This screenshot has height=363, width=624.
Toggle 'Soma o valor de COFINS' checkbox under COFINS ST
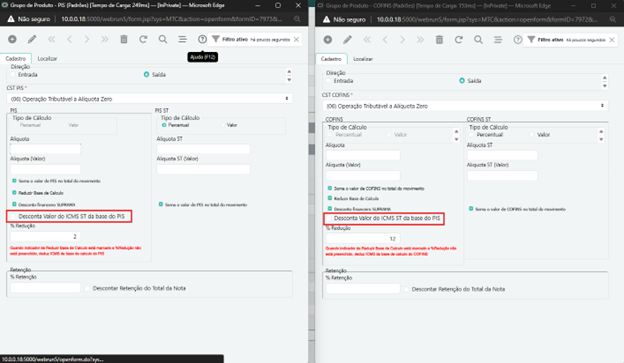(x=471, y=209)
